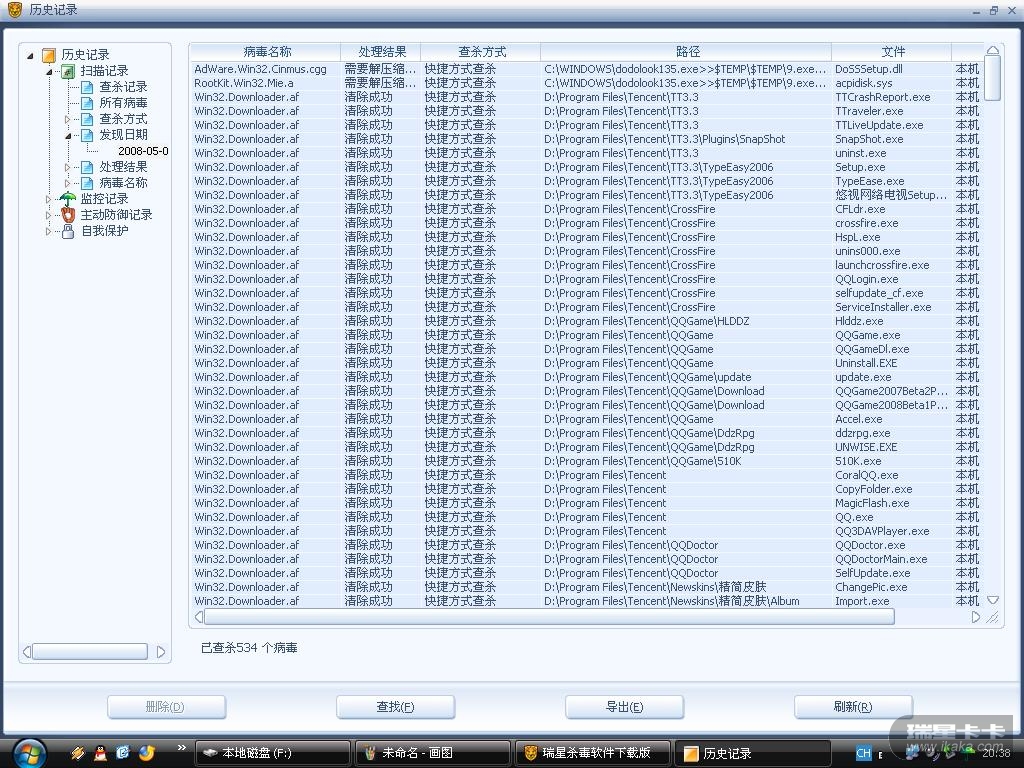Click the 历史记录 root folder icon in tree

point(49,55)
